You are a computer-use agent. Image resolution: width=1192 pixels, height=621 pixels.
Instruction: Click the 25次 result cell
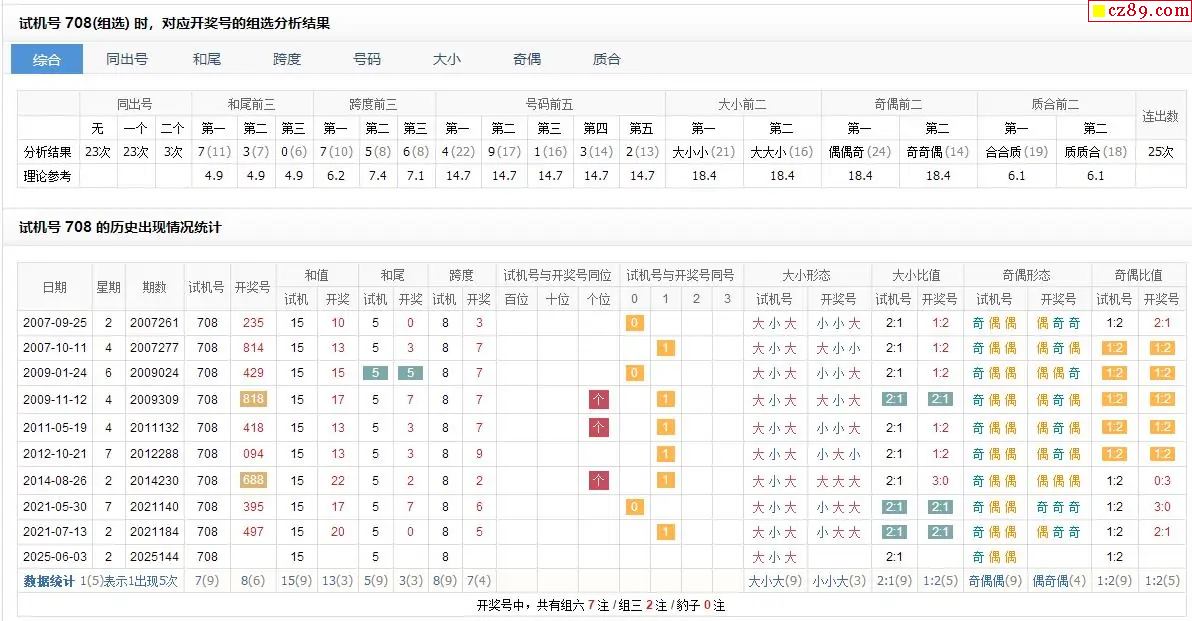(x=1160, y=151)
